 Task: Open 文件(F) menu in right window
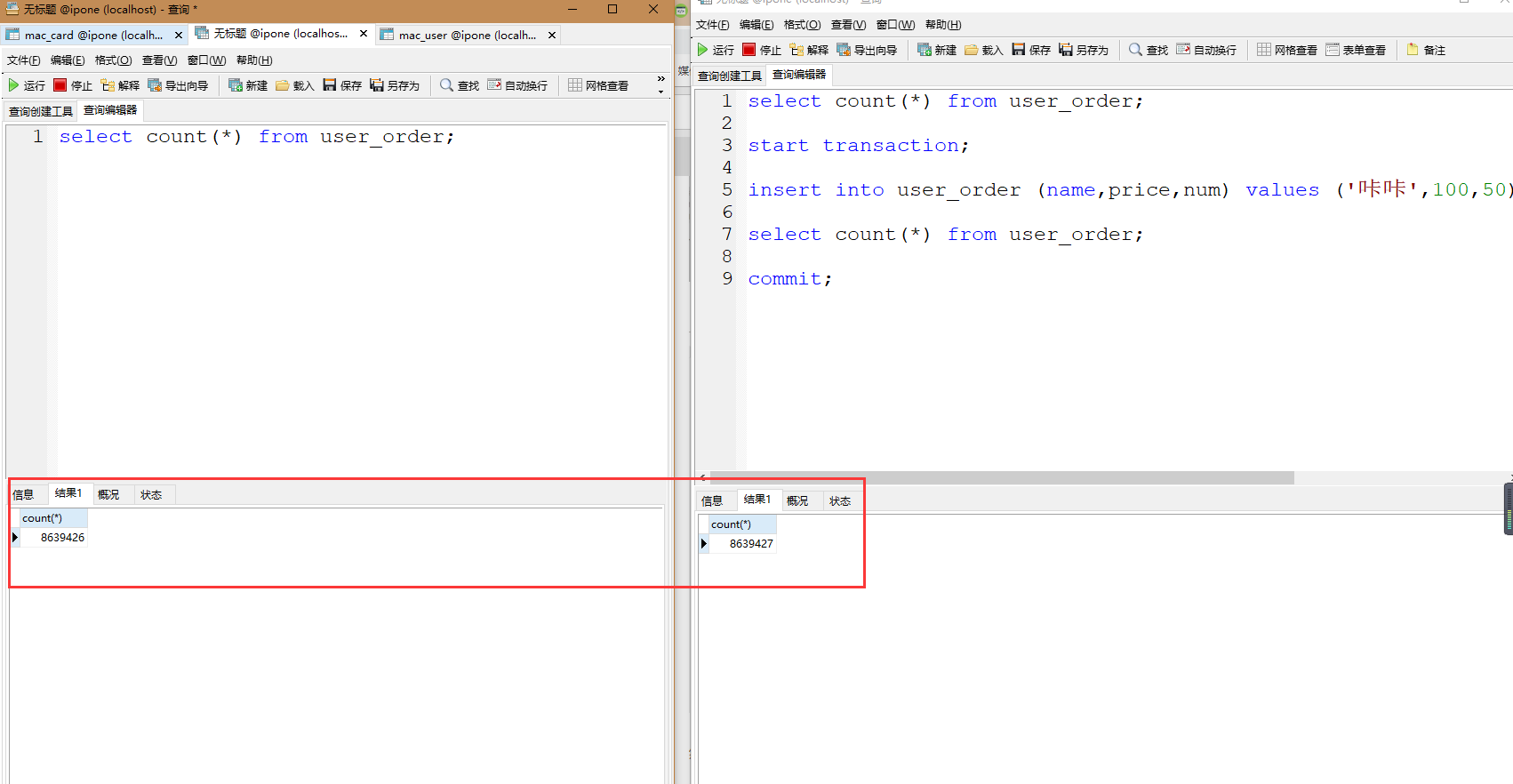tap(713, 25)
